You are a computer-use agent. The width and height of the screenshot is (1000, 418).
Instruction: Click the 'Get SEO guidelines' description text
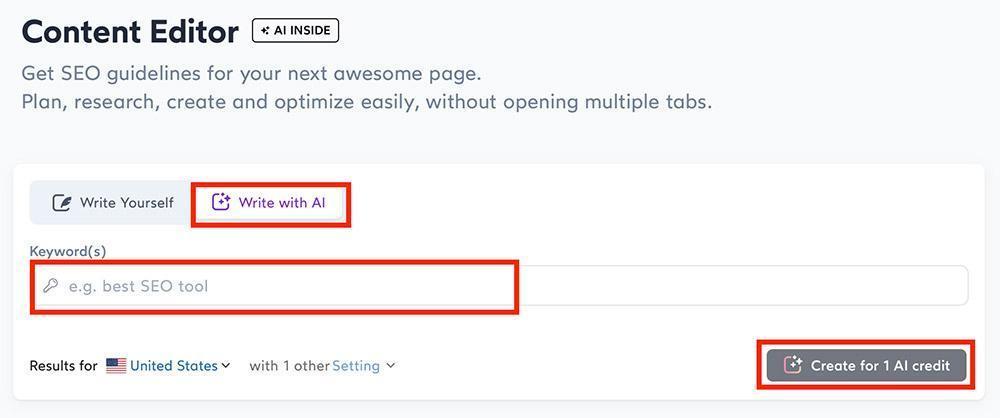tap(251, 73)
